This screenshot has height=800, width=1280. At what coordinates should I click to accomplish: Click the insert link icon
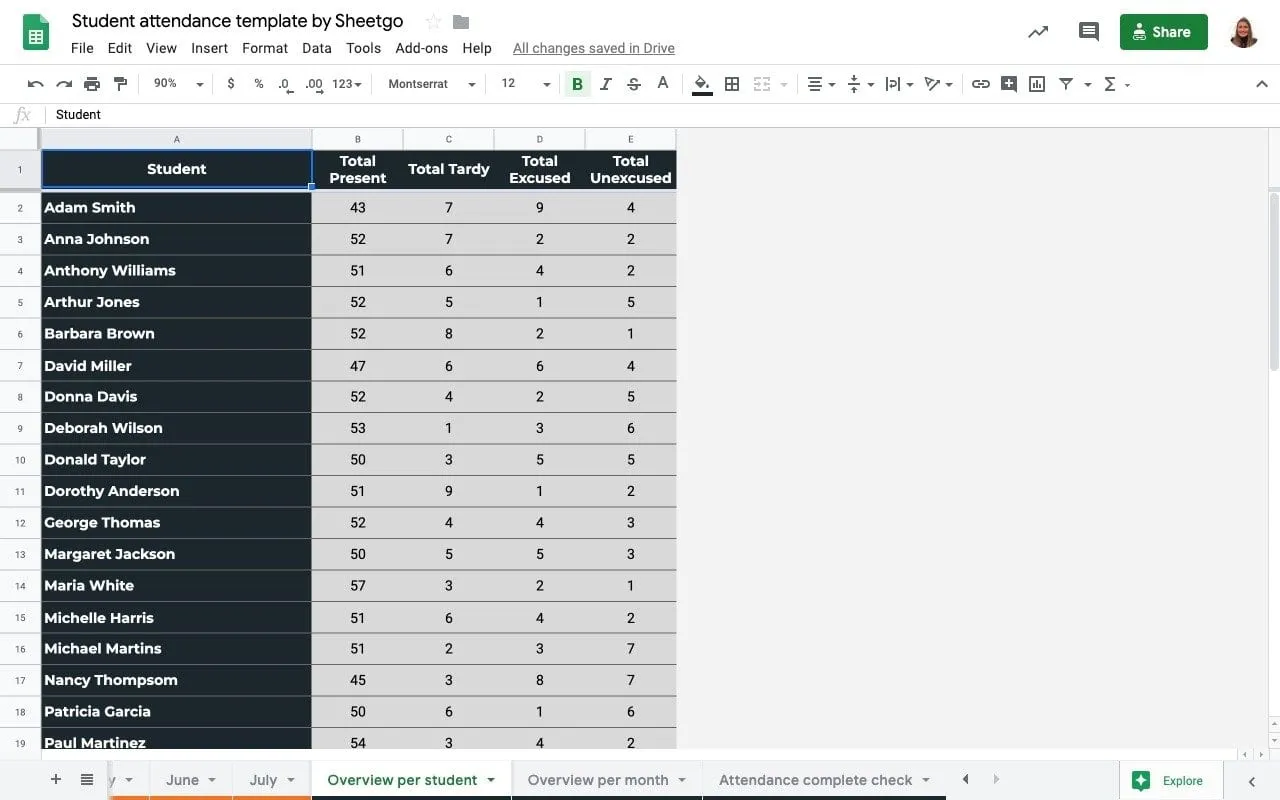pyautogui.click(x=981, y=84)
